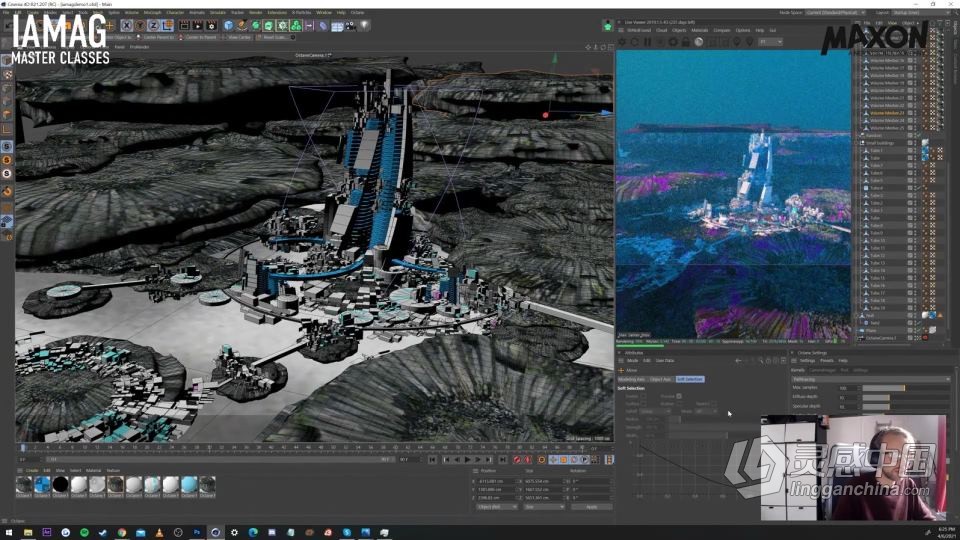Click the Light bulb object icon
This screenshot has height=540, width=960.
point(364,26)
